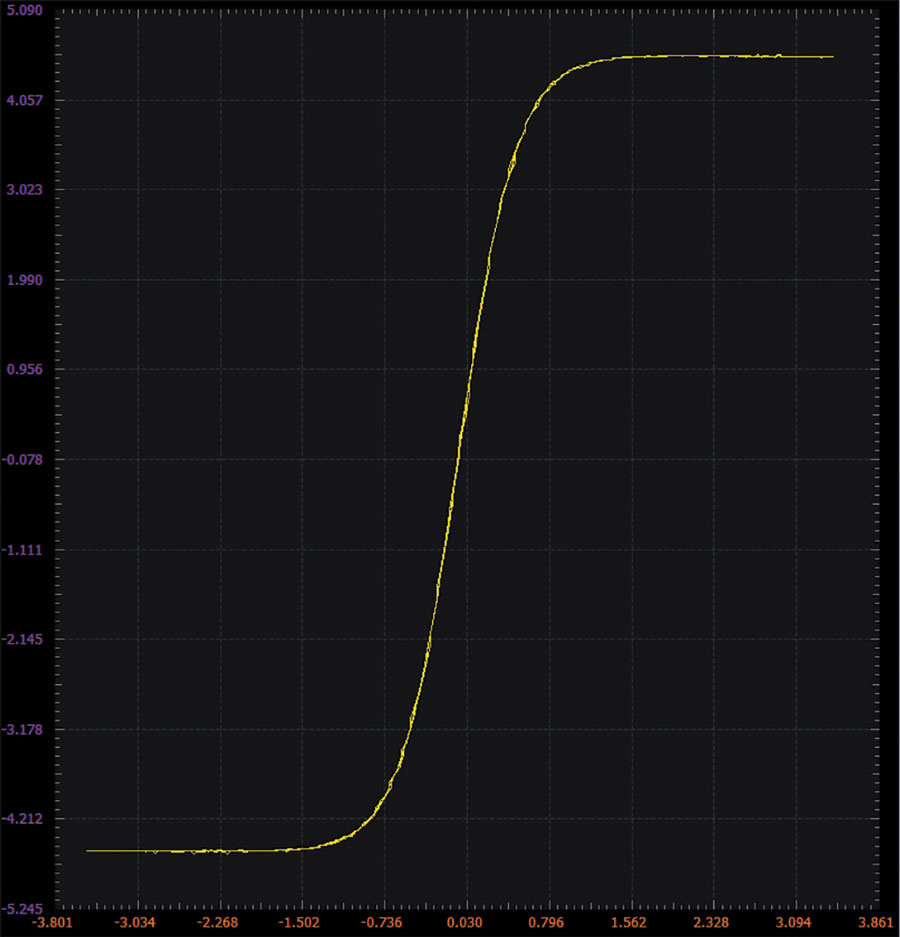The image size is (900, 937).
Task: Select the 0.796 horizontal axis label
Action: click(x=547, y=923)
